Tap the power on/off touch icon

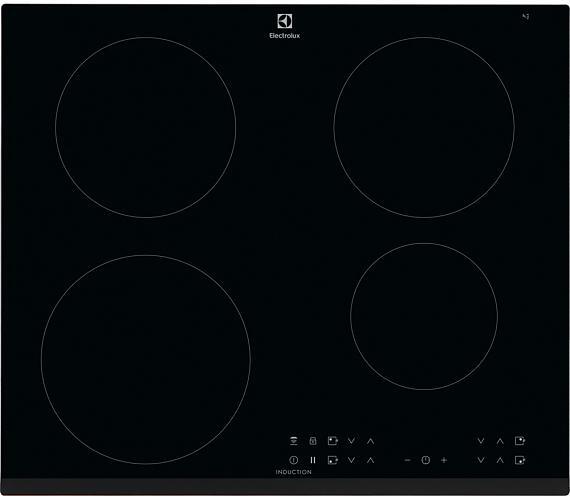[294, 460]
